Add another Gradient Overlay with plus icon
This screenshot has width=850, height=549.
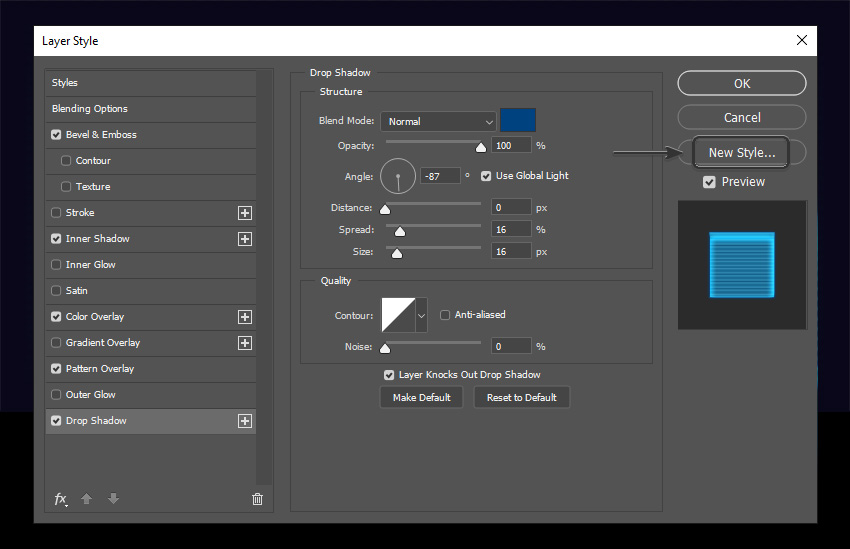(245, 343)
